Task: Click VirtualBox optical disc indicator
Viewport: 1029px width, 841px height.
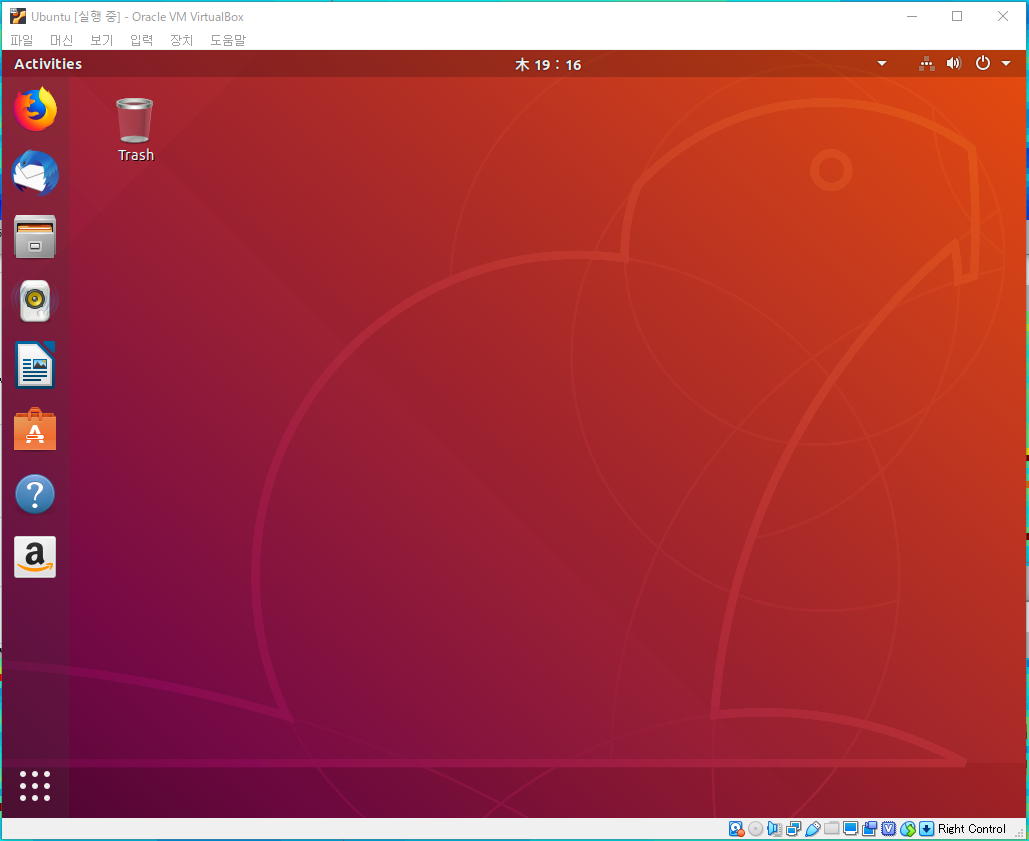Action: [755, 829]
